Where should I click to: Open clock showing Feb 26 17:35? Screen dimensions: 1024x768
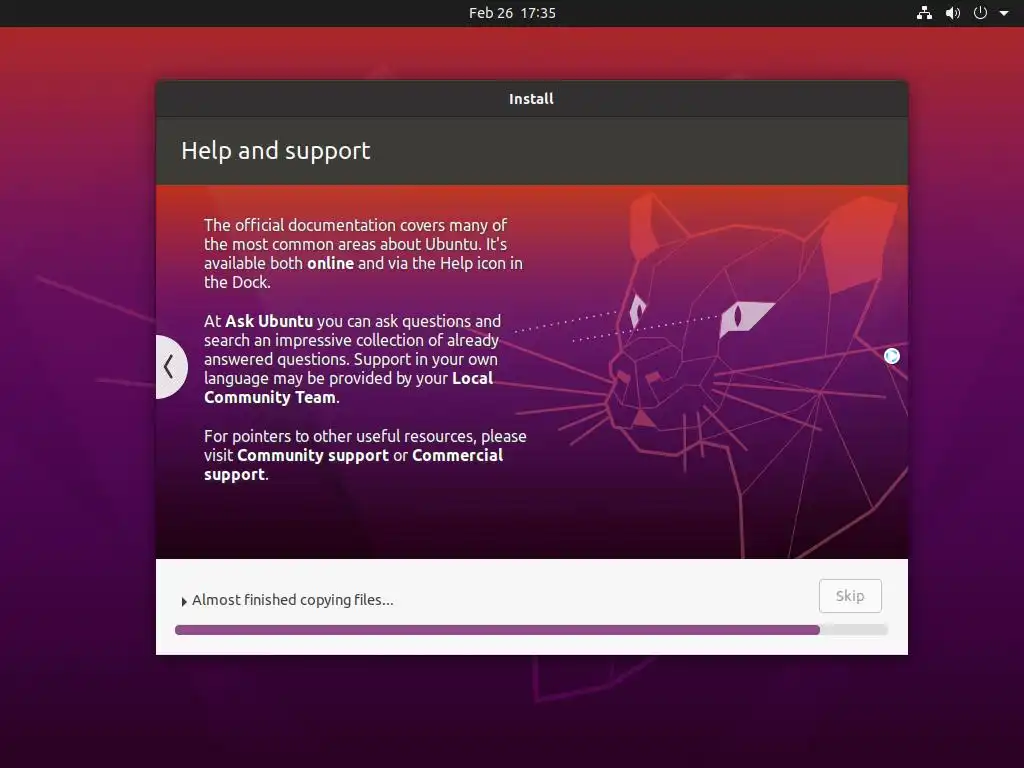tap(512, 13)
